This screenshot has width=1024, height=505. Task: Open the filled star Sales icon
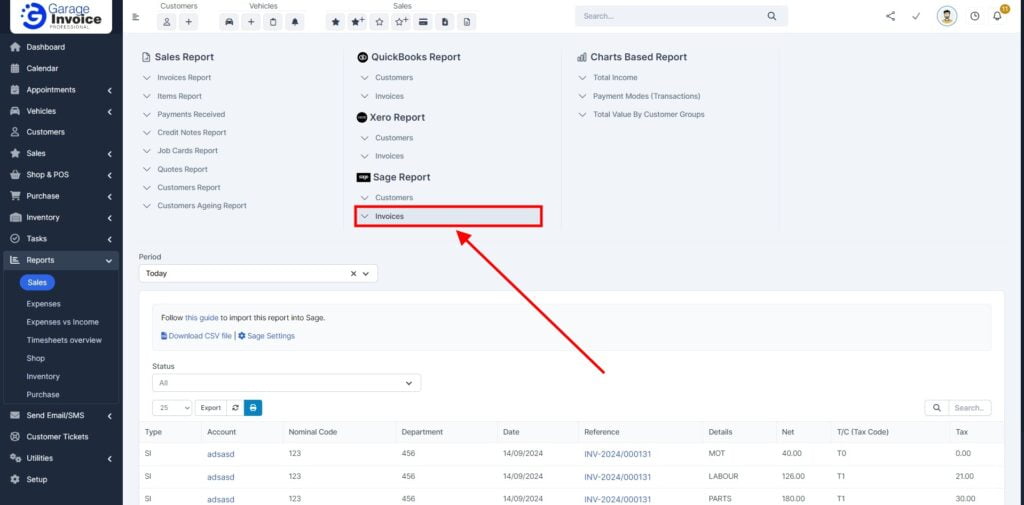coord(336,22)
